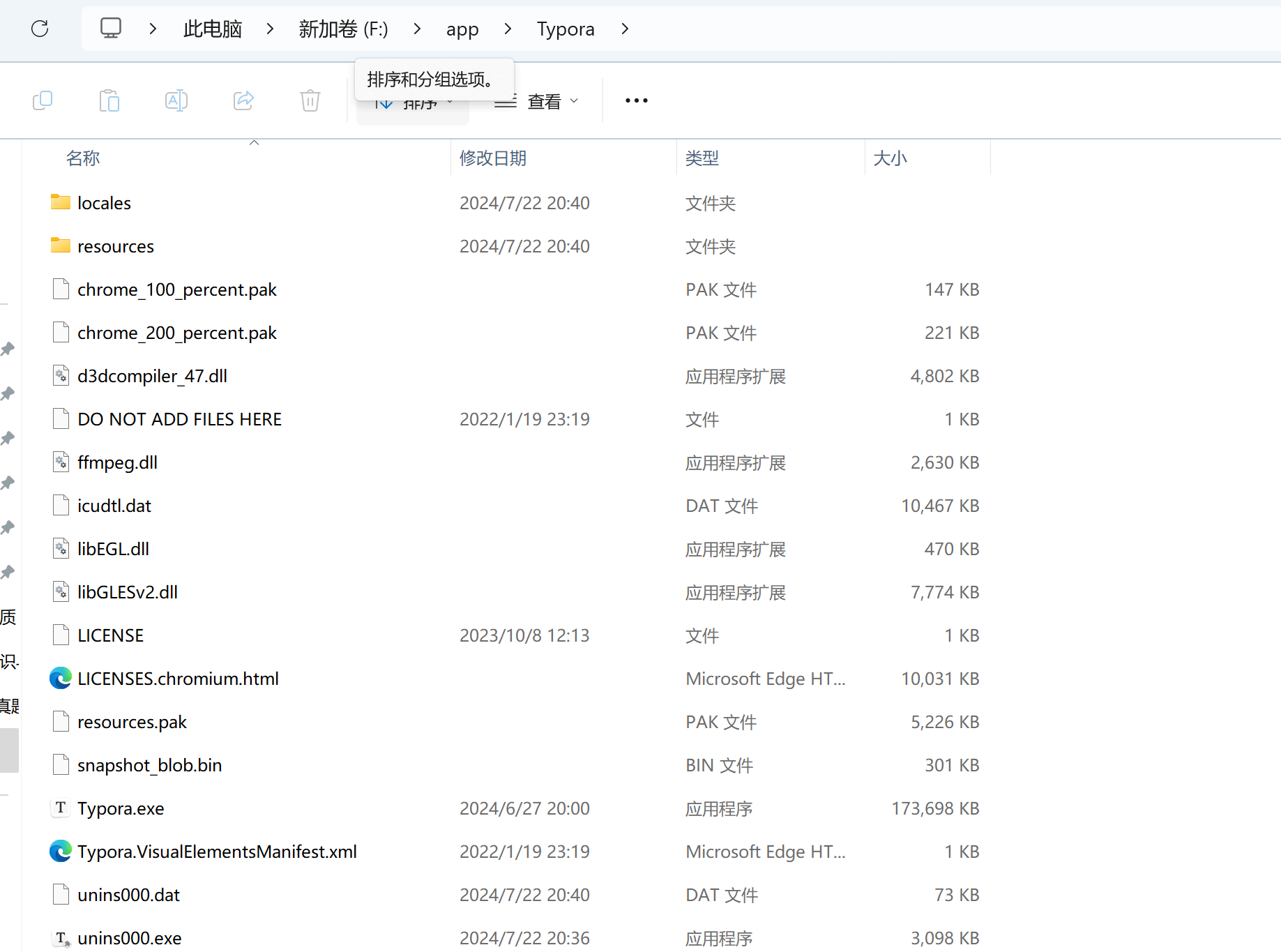Click the Edge icon beside Typora.VisualElementsManifest.xml

[61, 851]
